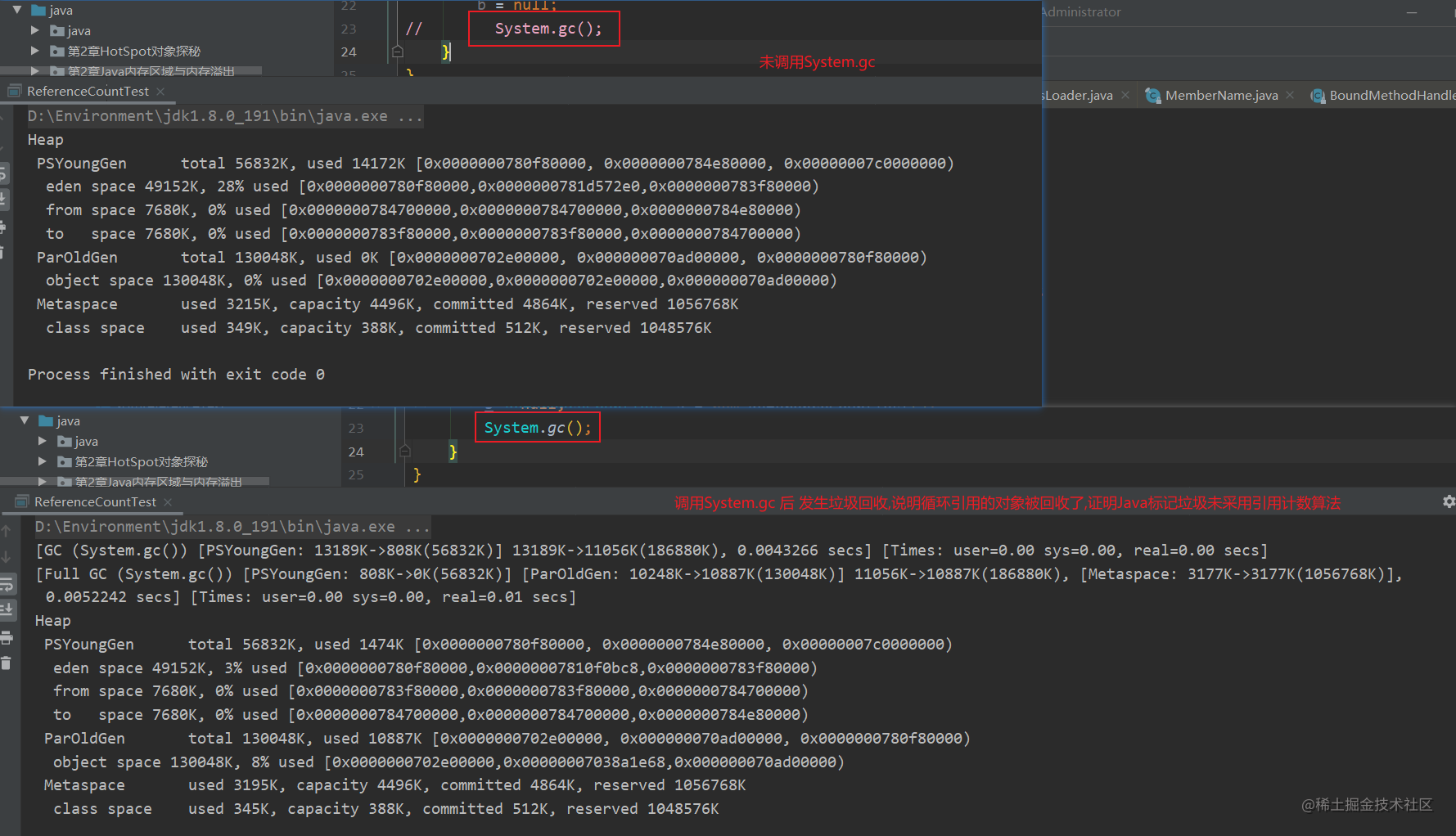Expand 第2章Java内存区域与内存溢出 in lower tree
The height and width of the screenshot is (836, 1456).
pos(42,482)
